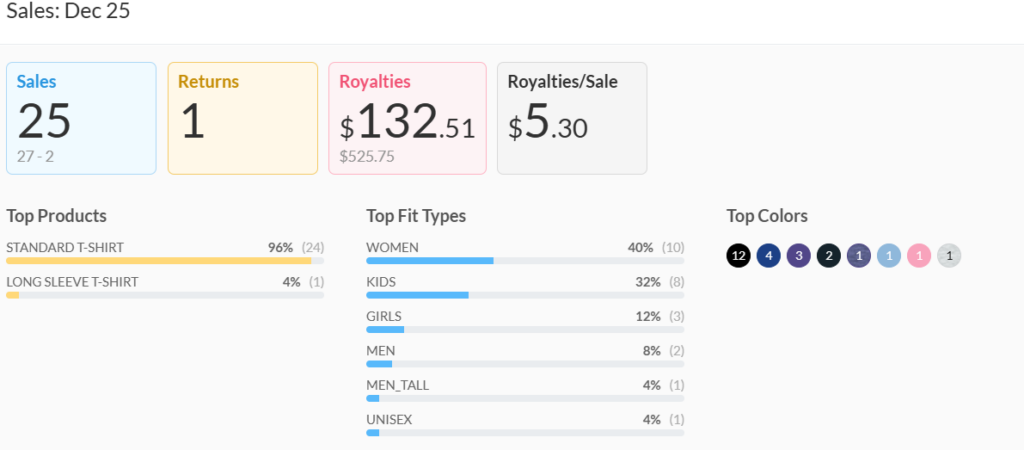The height and width of the screenshot is (450, 1024).
Task: Select the light grey color swatch
Action: [x=948, y=256]
